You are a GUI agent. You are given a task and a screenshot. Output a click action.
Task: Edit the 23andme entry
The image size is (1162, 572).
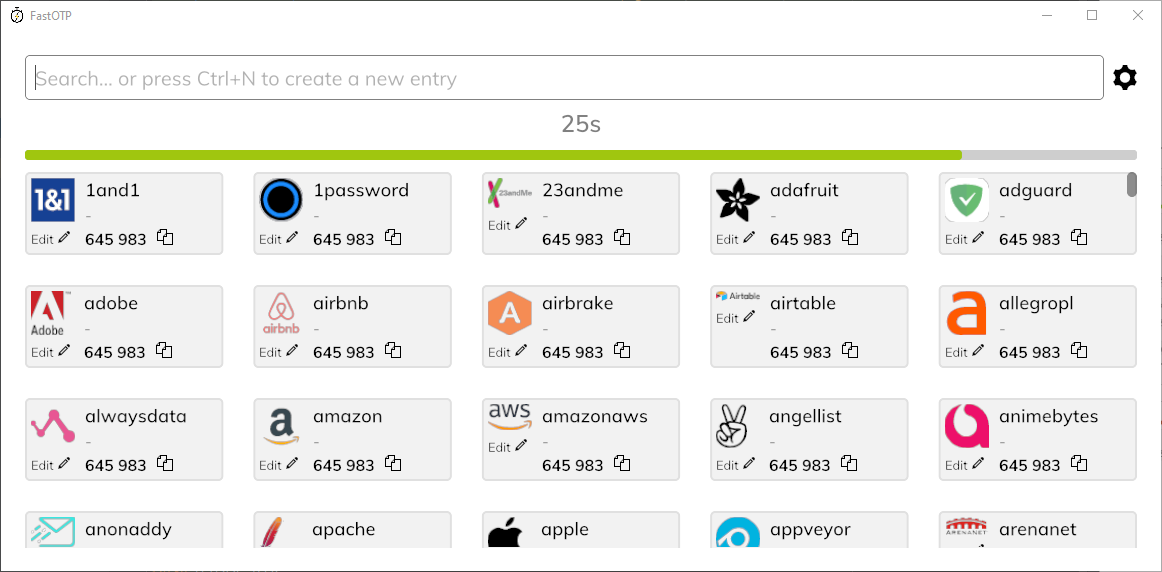pyautogui.click(x=508, y=225)
